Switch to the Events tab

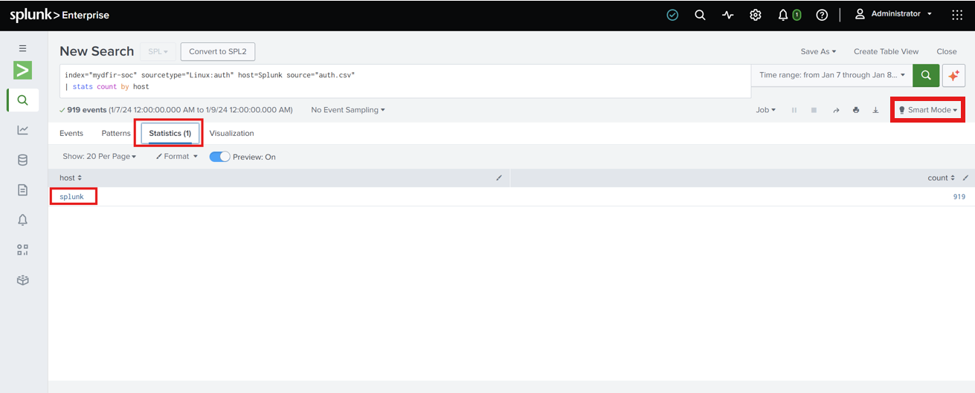click(71, 133)
